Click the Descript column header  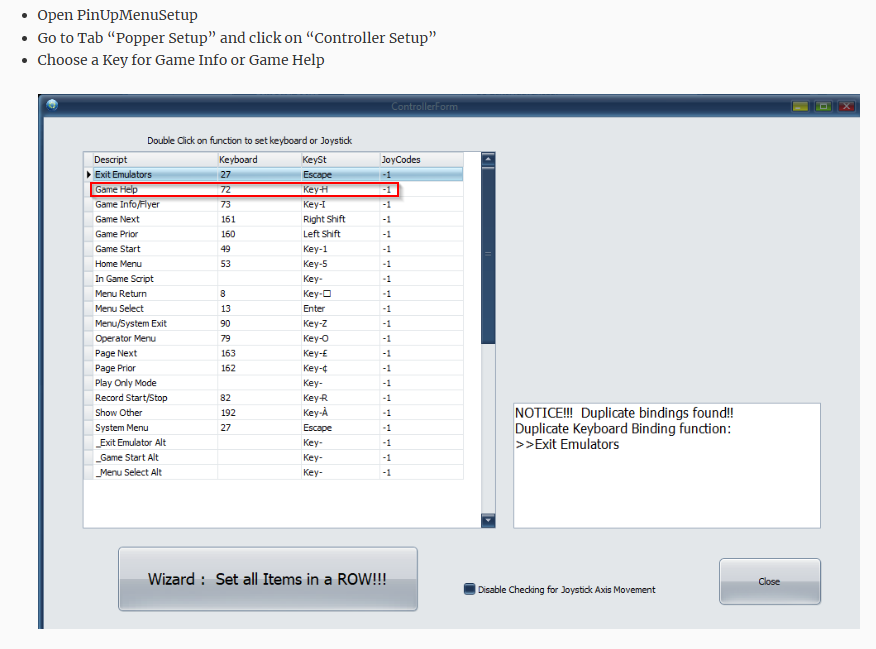[155, 160]
